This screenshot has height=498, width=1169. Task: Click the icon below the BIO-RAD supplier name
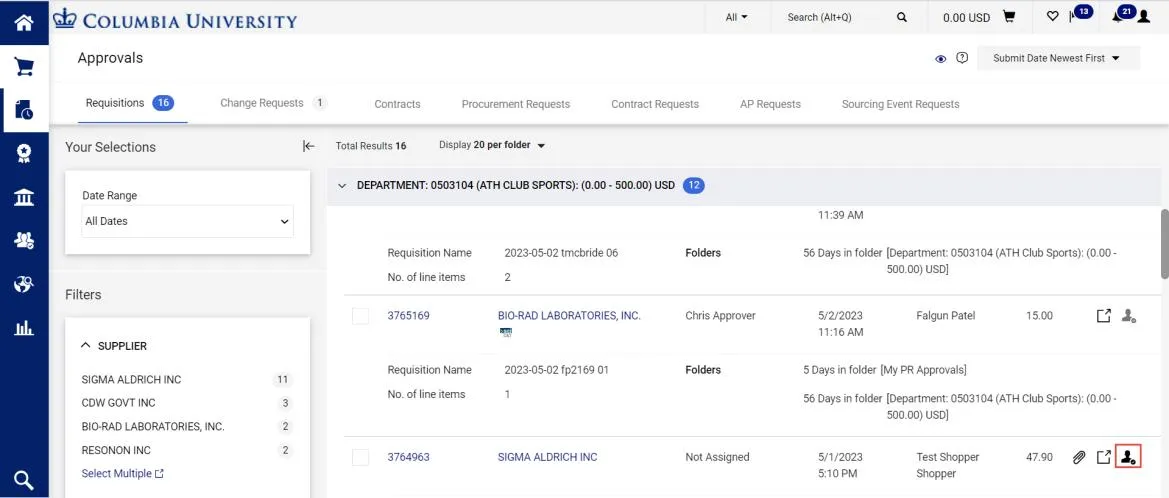pos(506,332)
